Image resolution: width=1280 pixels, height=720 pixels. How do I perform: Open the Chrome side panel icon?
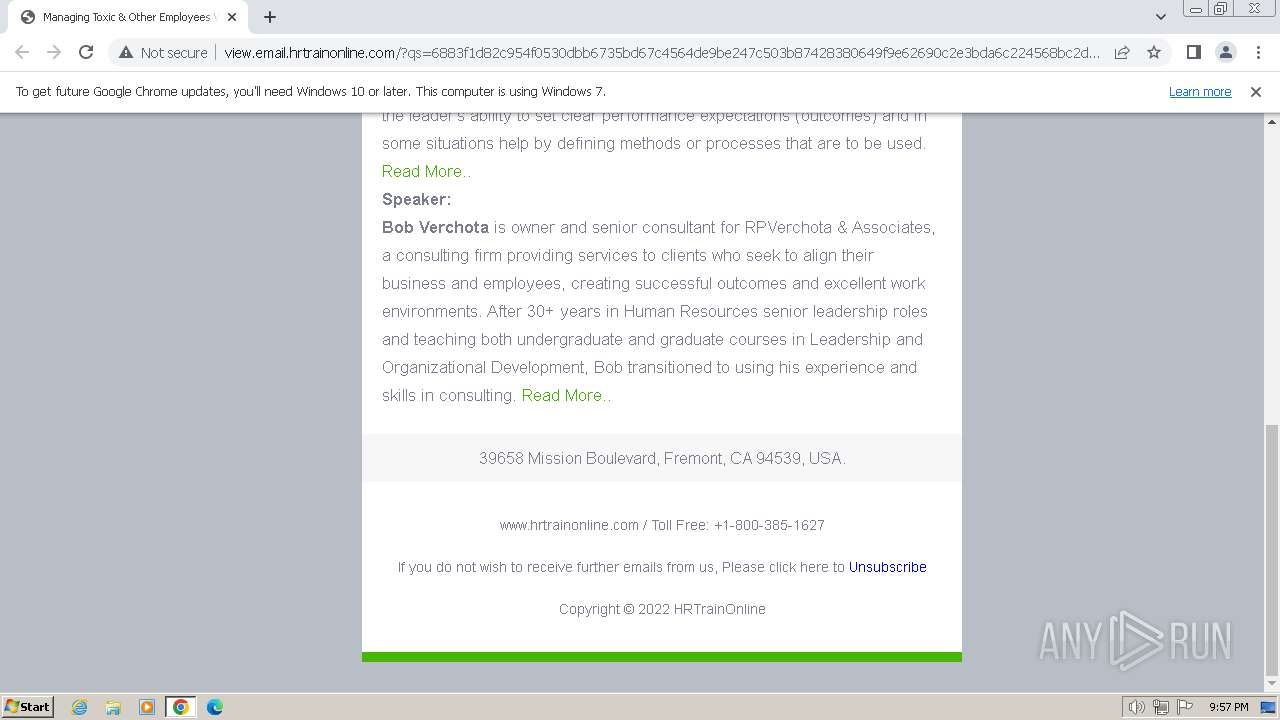pyautogui.click(x=1193, y=53)
